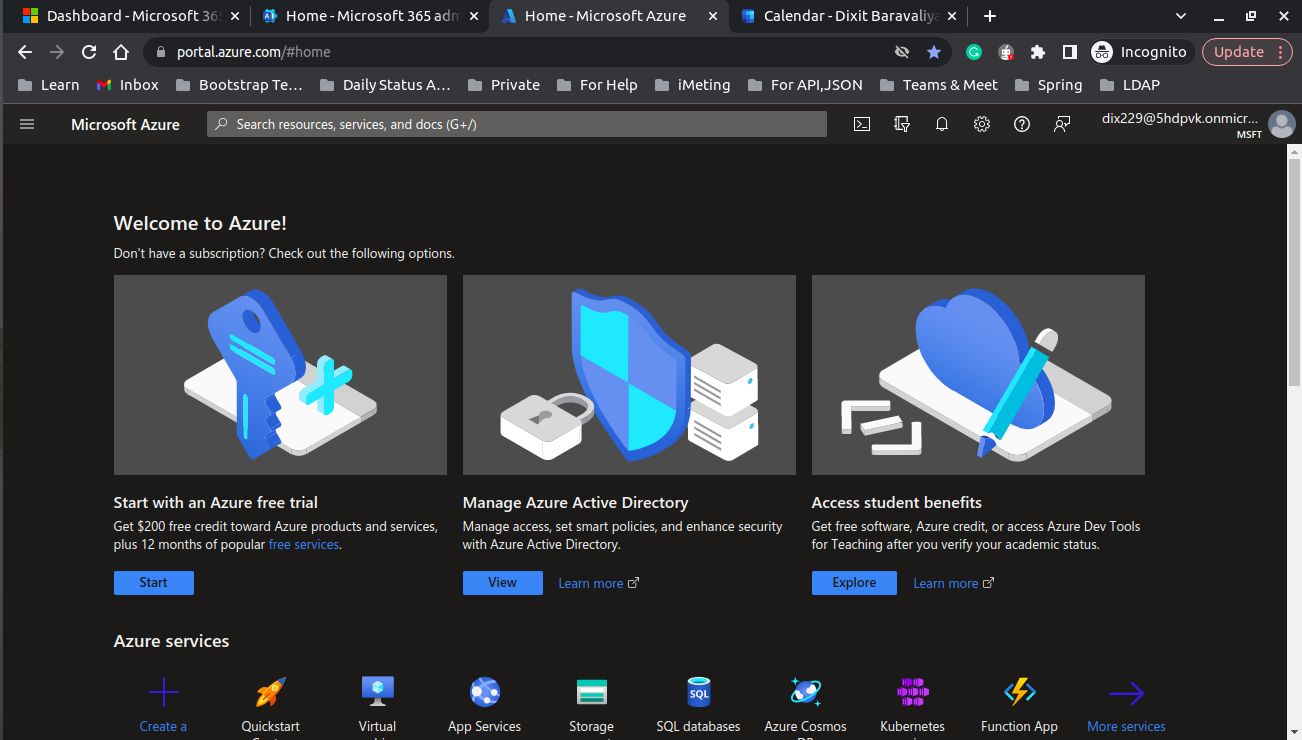Open Storage accounts service icon
Screen dimensions: 1302x740
(592, 692)
